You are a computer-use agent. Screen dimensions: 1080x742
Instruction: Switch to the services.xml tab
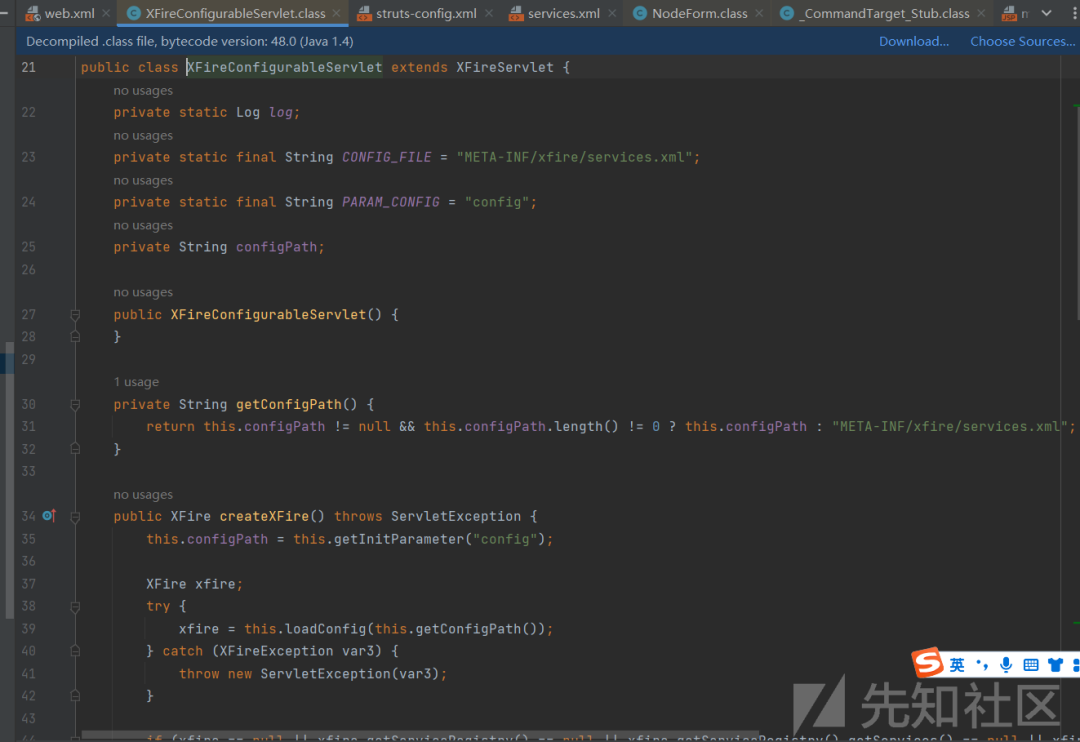click(x=563, y=13)
